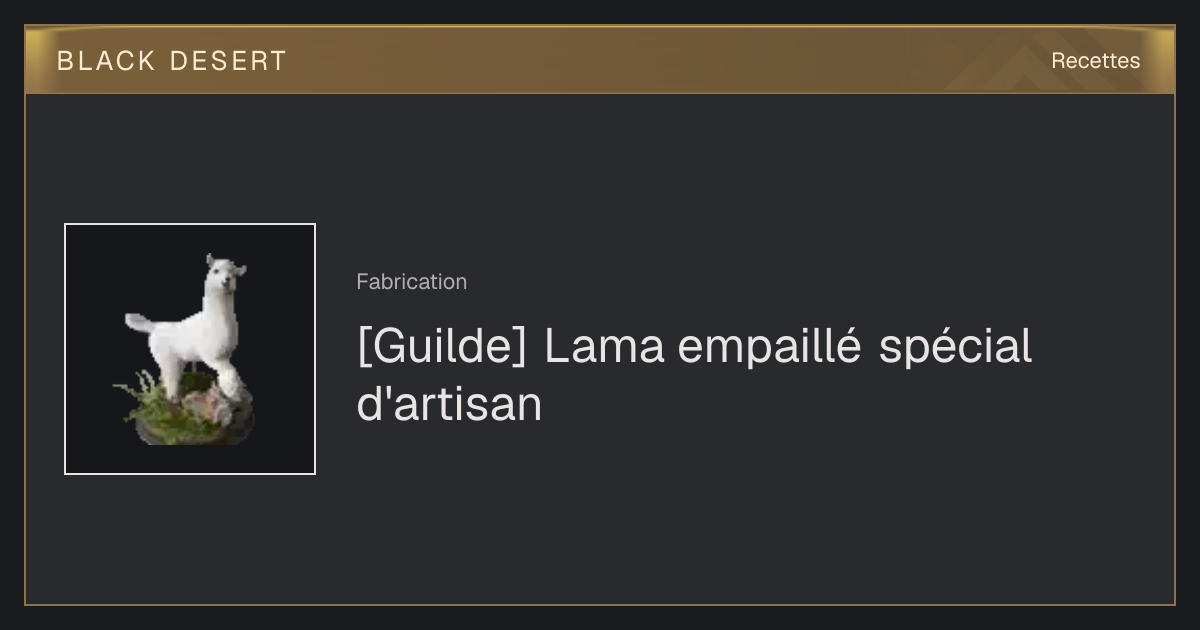Click the llama's tail in the item icon
Screen dimensions: 1200x630
pyautogui.click(x=140, y=323)
